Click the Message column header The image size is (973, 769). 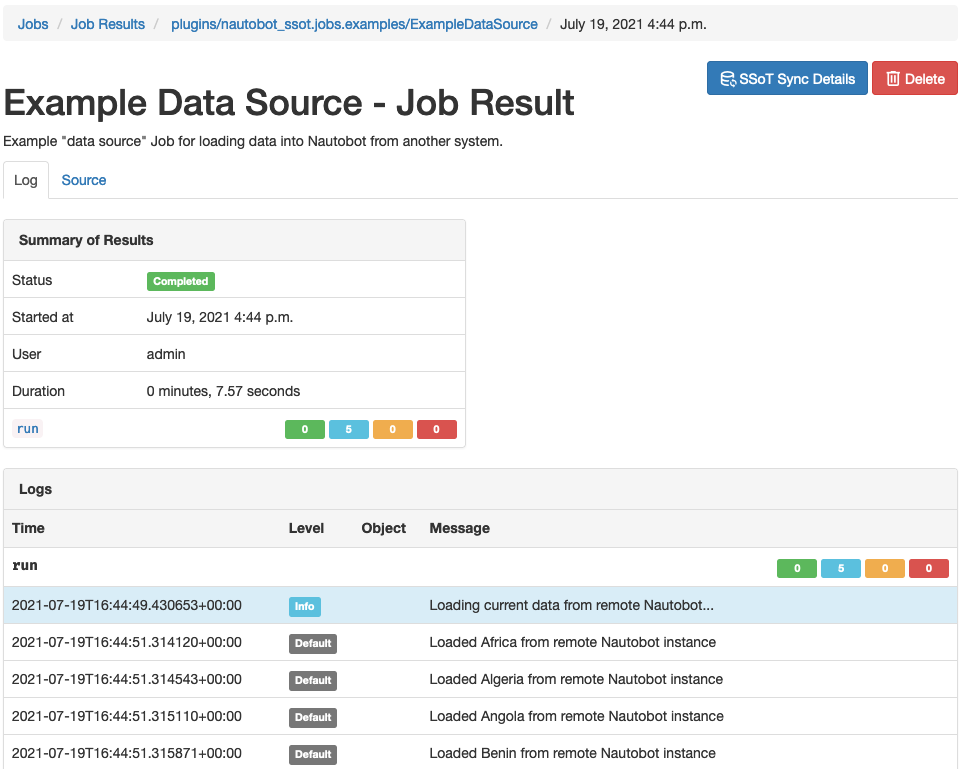(x=459, y=528)
